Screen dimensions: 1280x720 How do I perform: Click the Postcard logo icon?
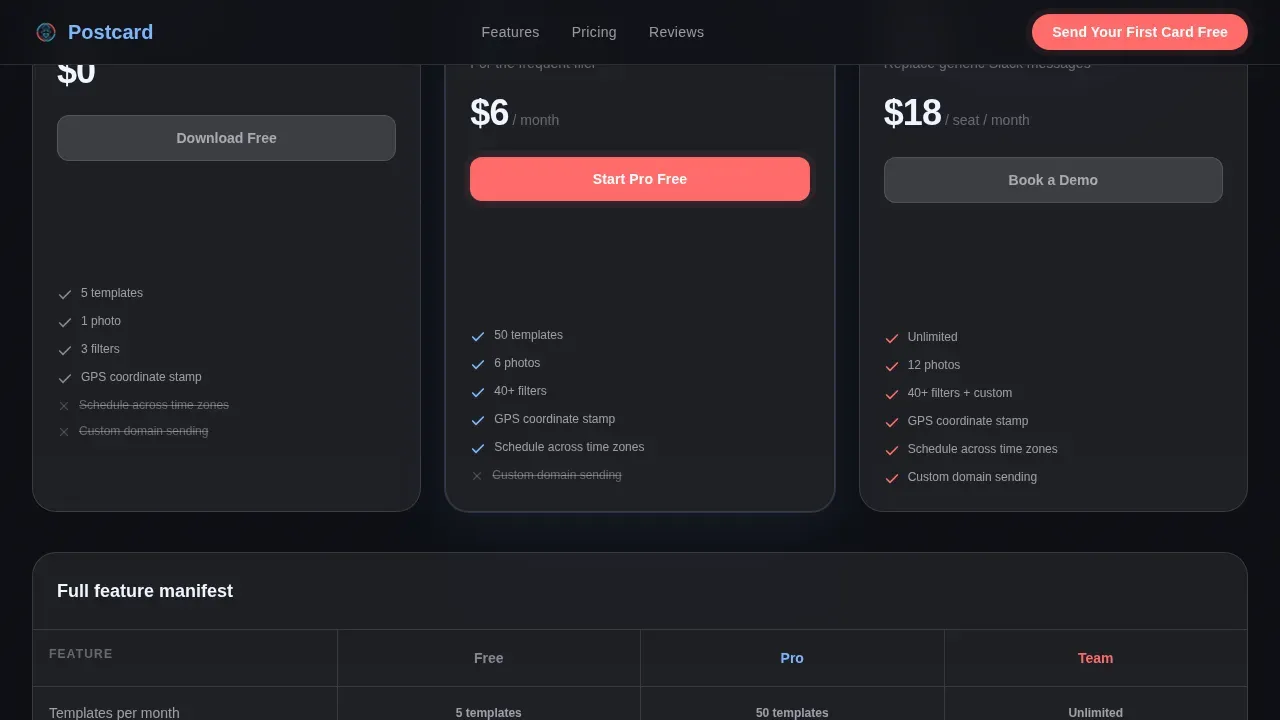tap(46, 32)
